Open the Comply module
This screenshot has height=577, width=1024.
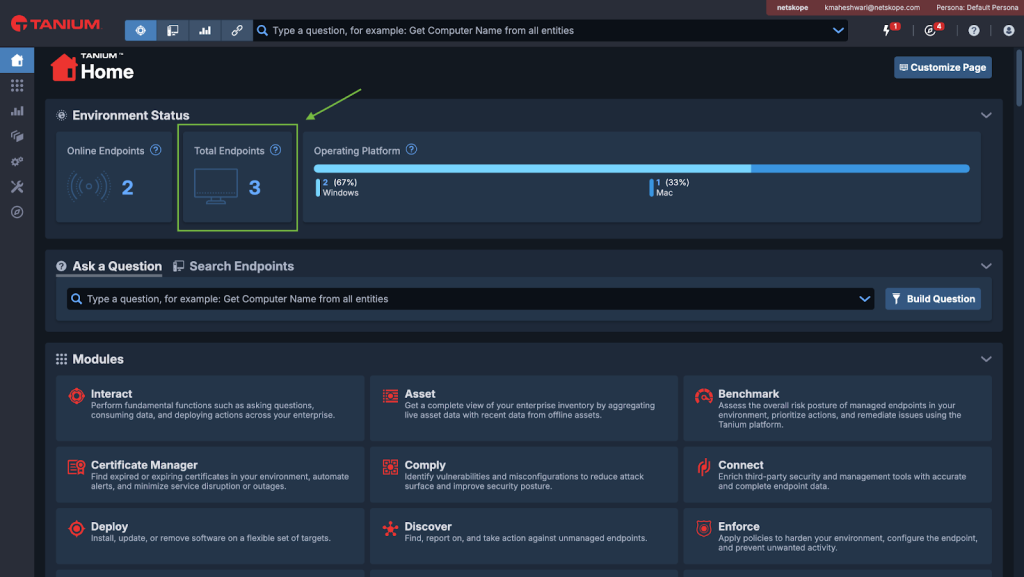(524, 475)
